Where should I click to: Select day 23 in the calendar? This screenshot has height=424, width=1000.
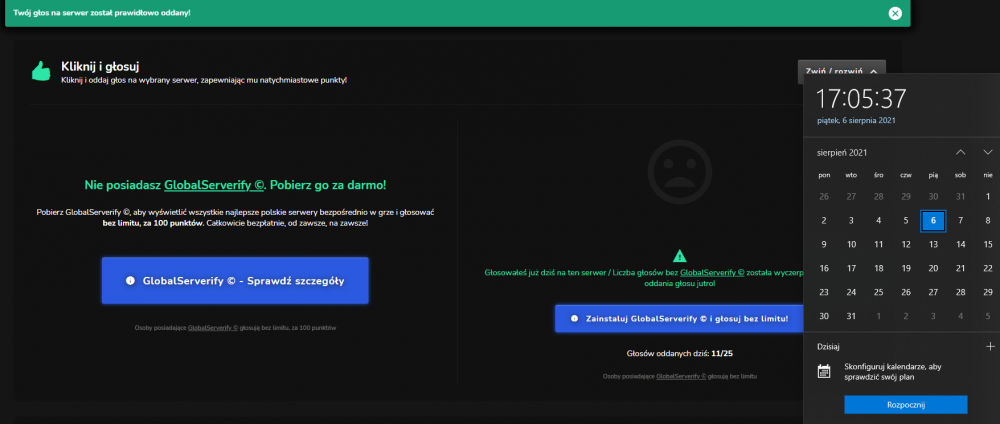824,292
